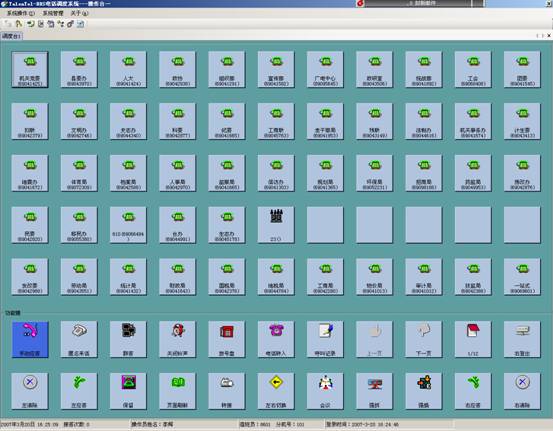Call the 工会 extension button
Viewport: 553px width, 431px height.
pyautogui.click(x=473, y=69)
